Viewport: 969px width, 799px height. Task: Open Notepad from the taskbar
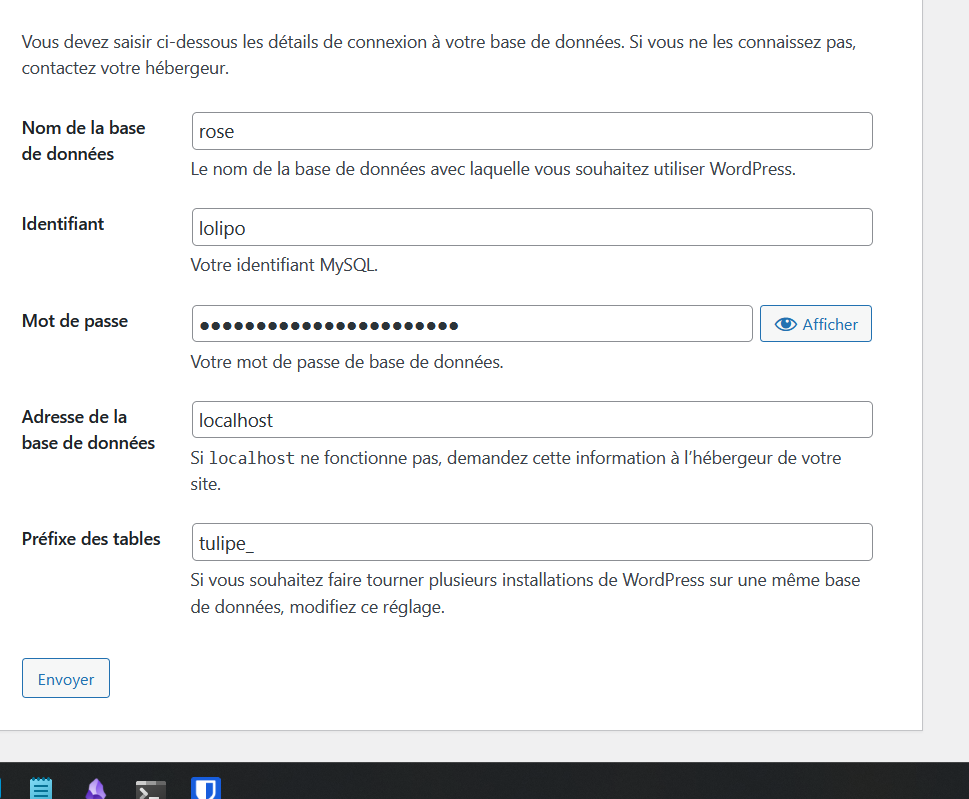[41, 788]
